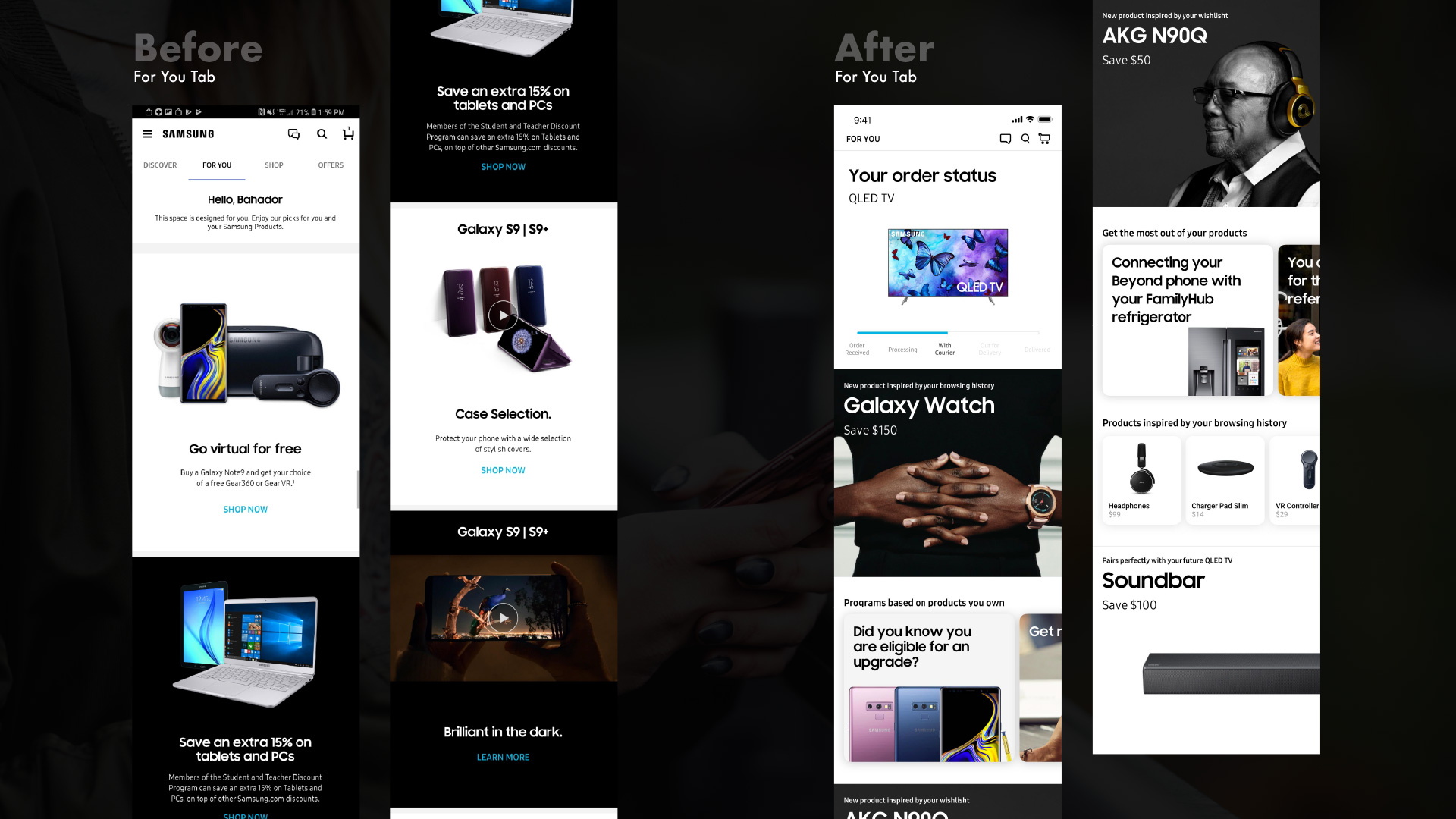Open cart icon in After header
The image size is (1456, 819).
(1044, 139)
